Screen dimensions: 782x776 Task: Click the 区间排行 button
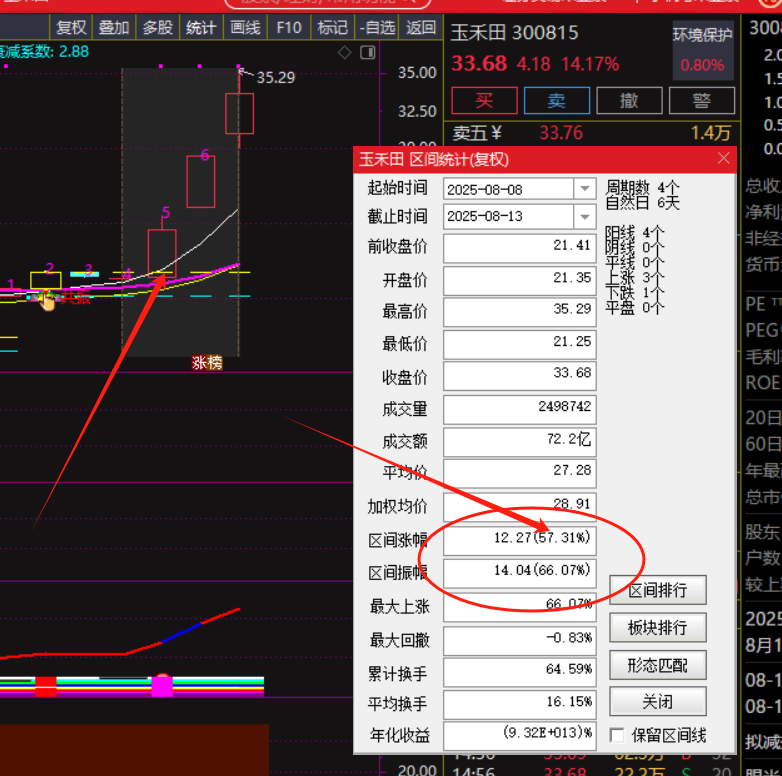(657, 590)
